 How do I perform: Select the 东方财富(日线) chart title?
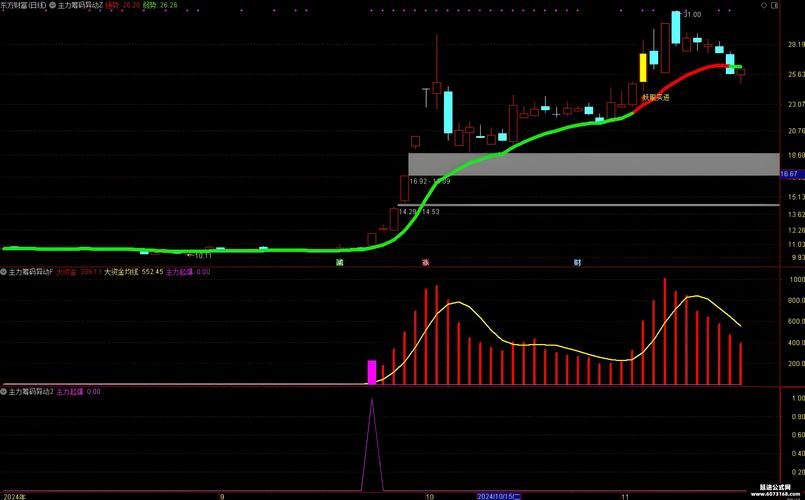23,5
